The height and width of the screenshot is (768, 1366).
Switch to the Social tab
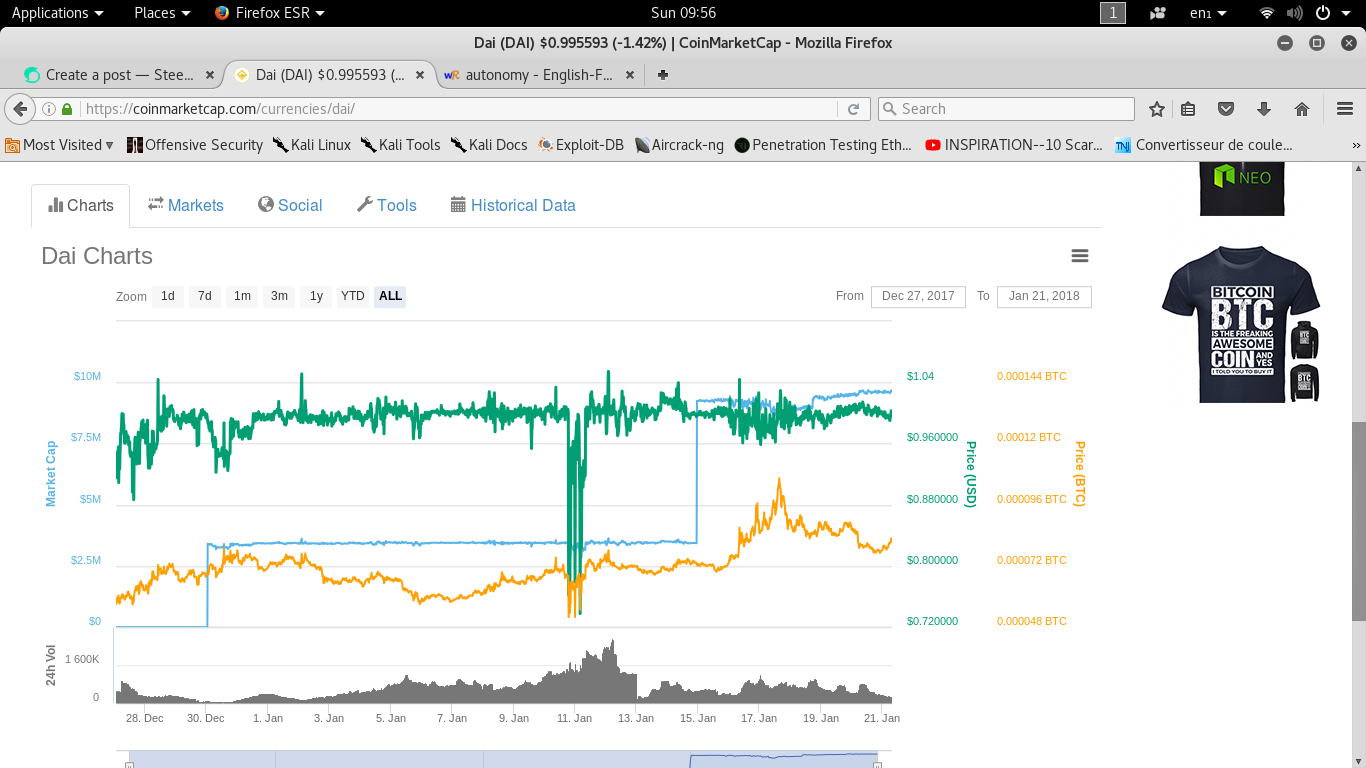coord(290,205)
